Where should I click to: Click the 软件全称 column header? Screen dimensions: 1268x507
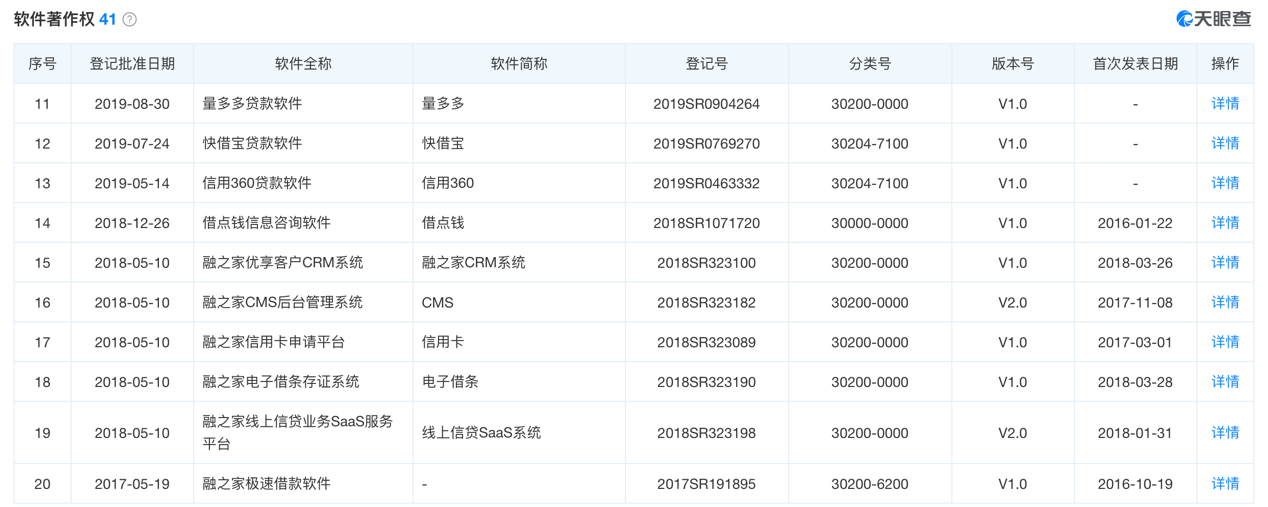[x=303, y=64]
